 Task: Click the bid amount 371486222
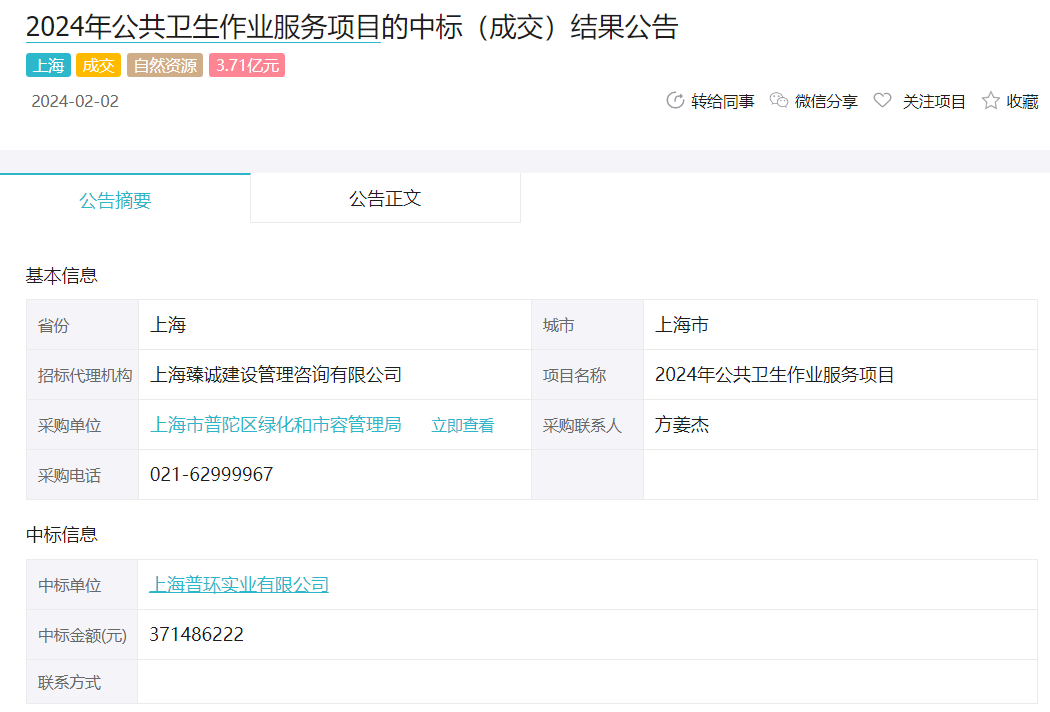[196, 634]
